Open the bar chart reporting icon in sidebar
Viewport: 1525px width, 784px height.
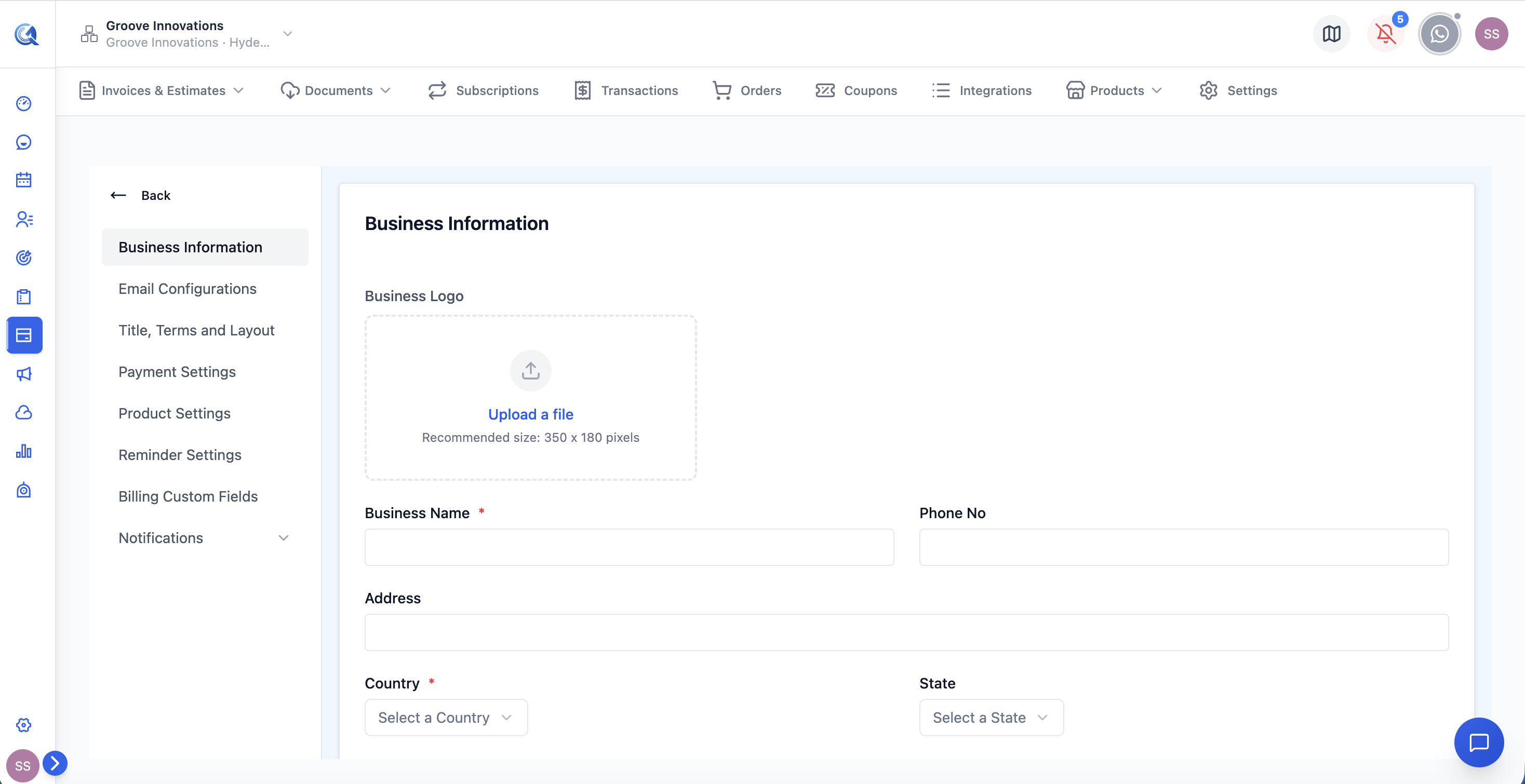coord(24,452)
